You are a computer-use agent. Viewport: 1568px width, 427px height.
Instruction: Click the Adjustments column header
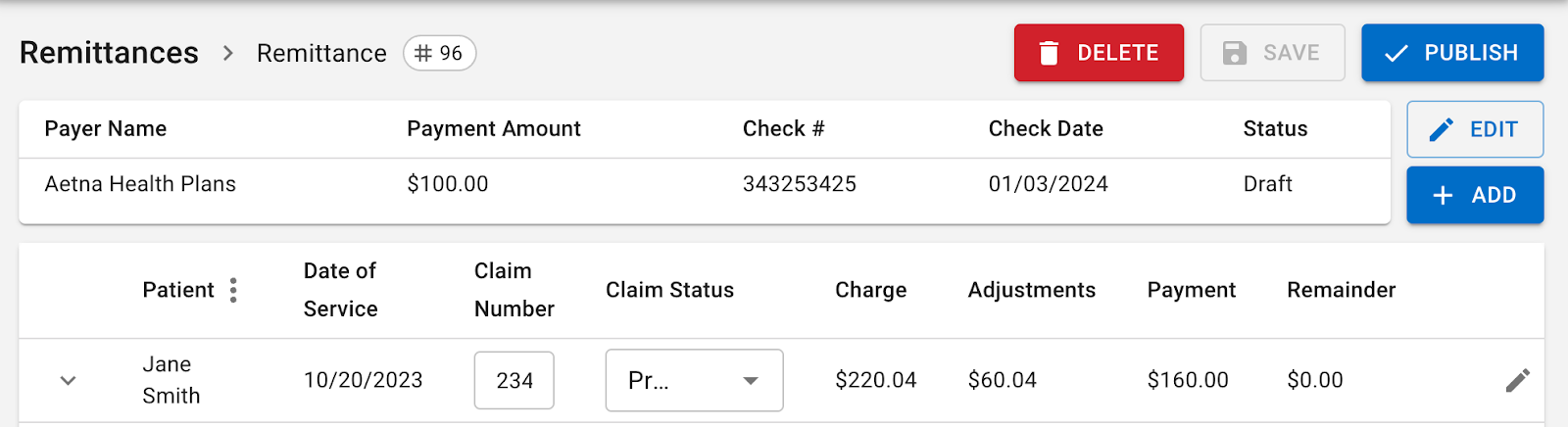point(1031,290)
